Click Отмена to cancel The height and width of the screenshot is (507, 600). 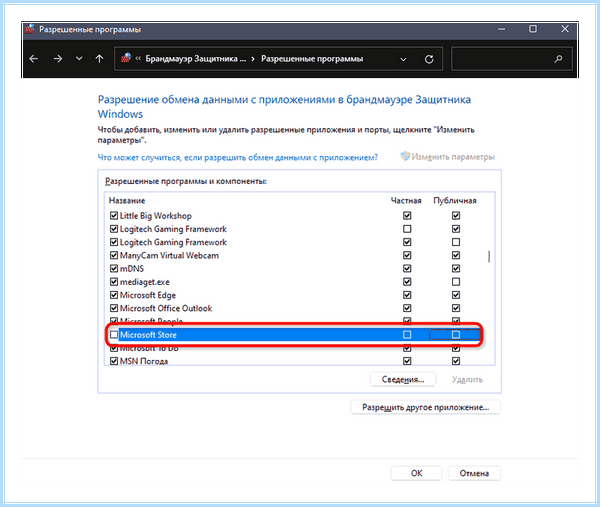pyautogui.click(x=474, y=473)
